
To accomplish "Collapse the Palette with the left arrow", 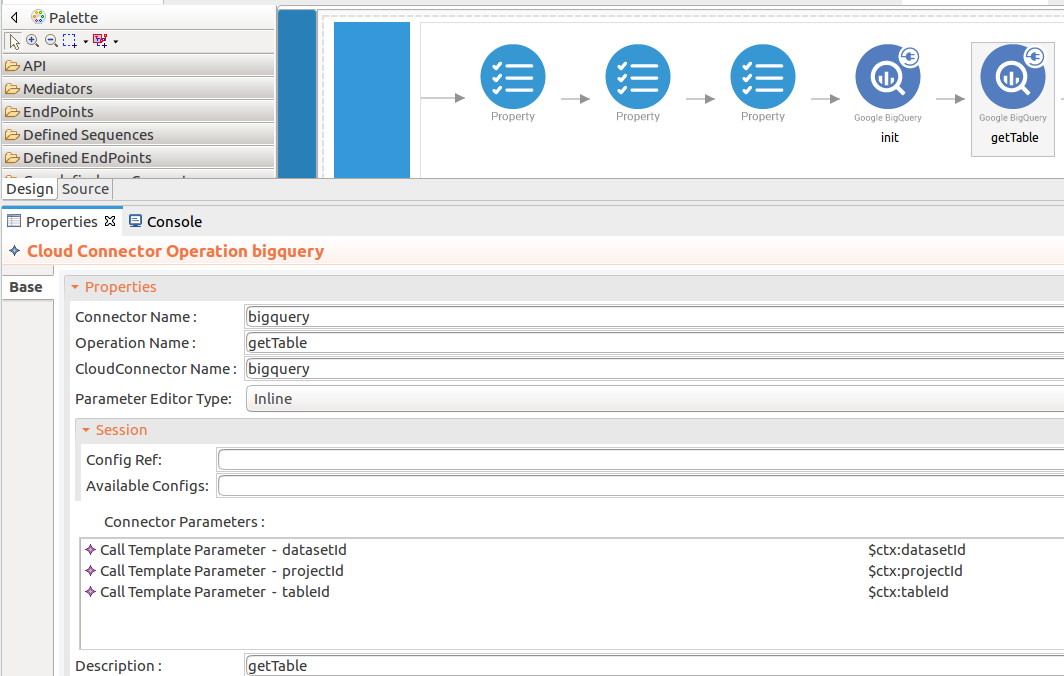I will pos(14,17).
